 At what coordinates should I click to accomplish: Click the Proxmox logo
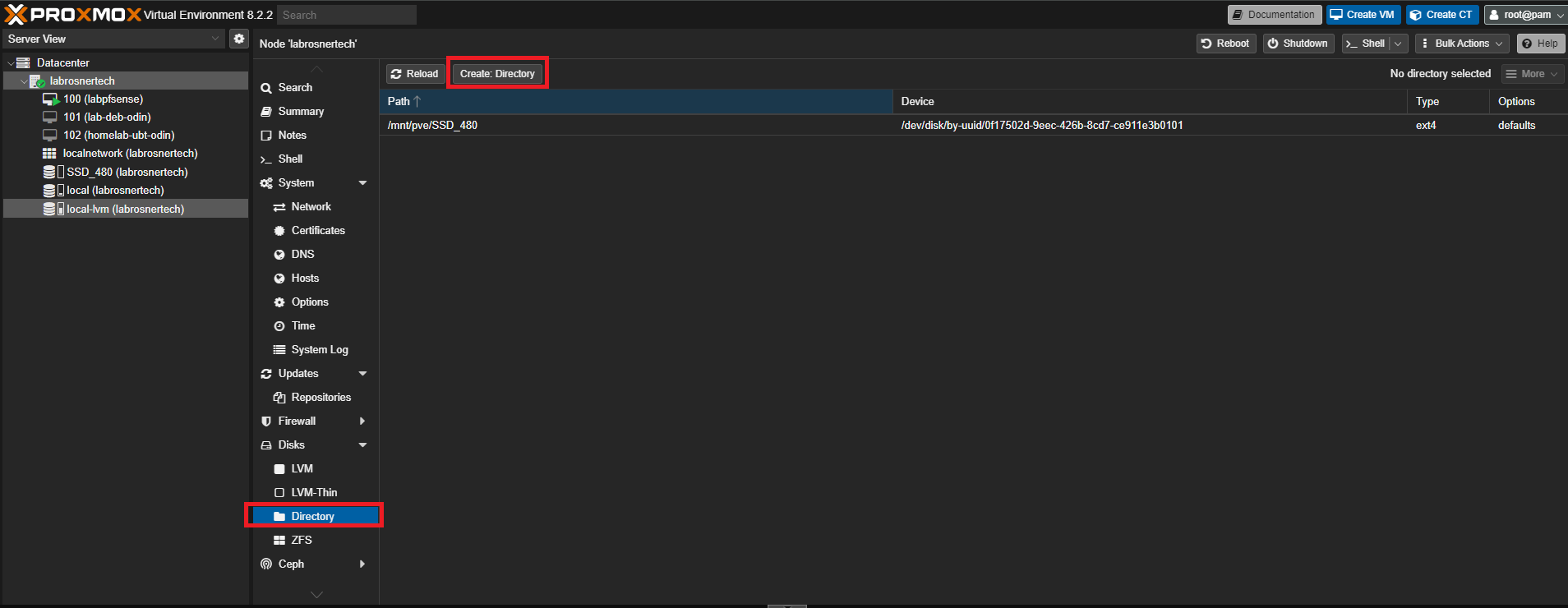click(72, 15)
